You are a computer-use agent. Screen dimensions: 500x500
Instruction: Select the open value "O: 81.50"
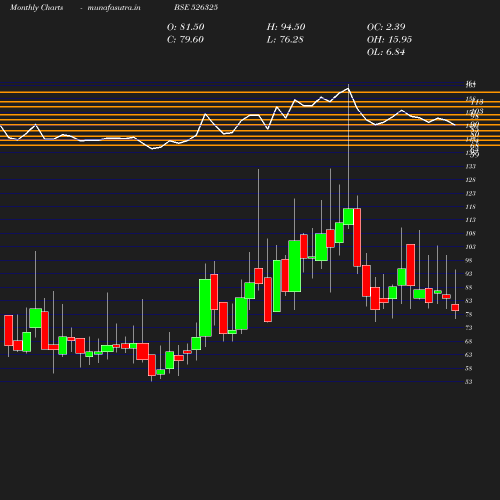point(186,27)
